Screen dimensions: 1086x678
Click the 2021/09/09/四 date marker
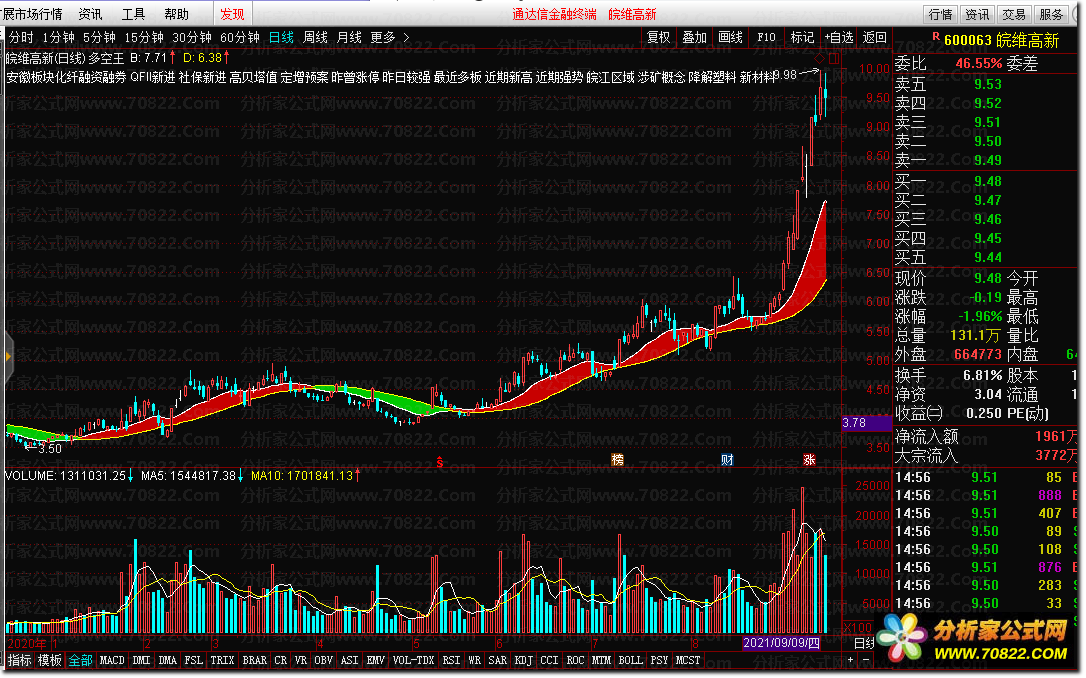click(781, 643)
